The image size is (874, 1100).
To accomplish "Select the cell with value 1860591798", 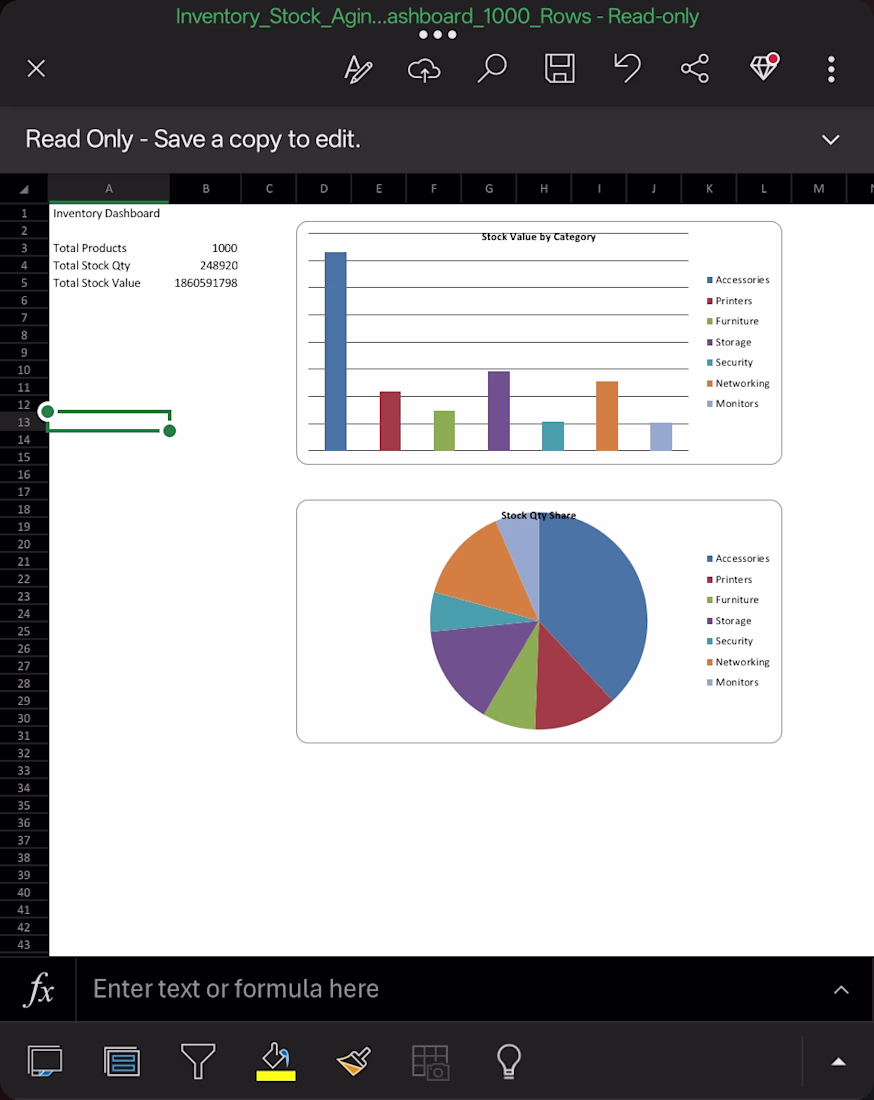I will coord(206,283).
